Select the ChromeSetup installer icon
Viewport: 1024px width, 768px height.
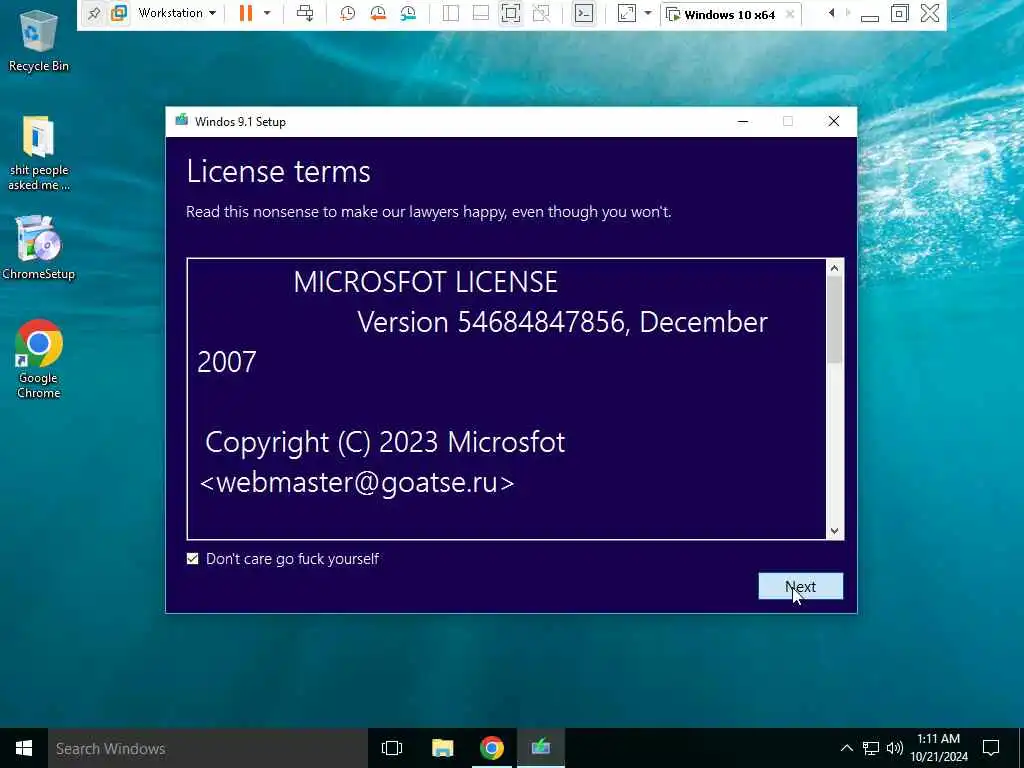39,248
